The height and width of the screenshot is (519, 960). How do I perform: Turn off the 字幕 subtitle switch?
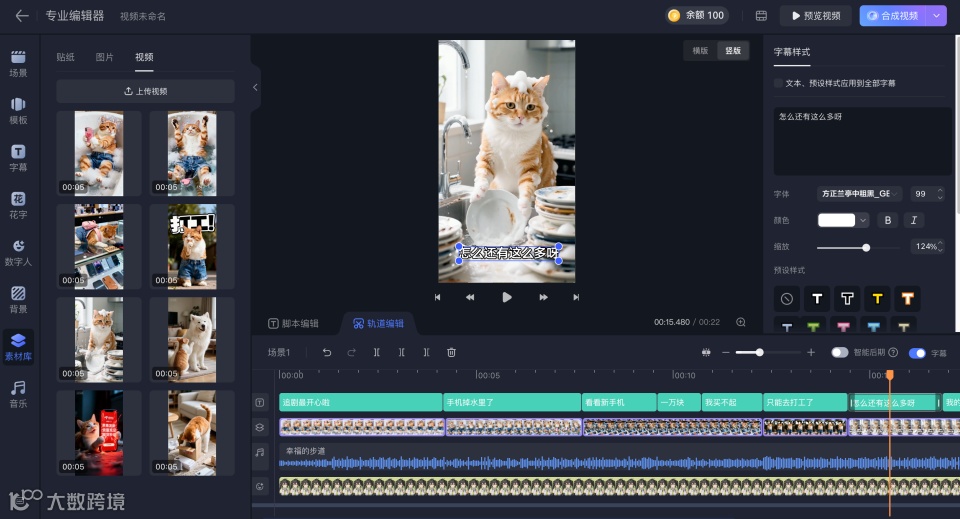pyautogui.click(x=916, y=352)
